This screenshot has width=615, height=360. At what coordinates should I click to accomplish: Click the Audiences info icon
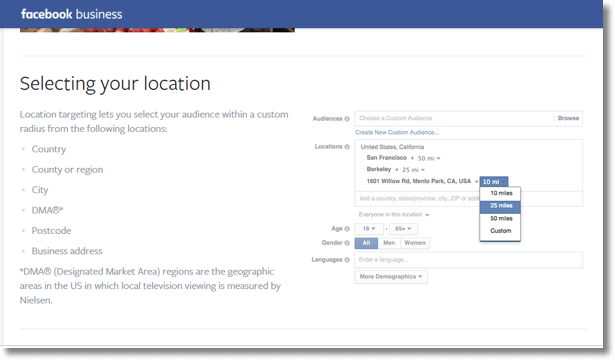347,119
